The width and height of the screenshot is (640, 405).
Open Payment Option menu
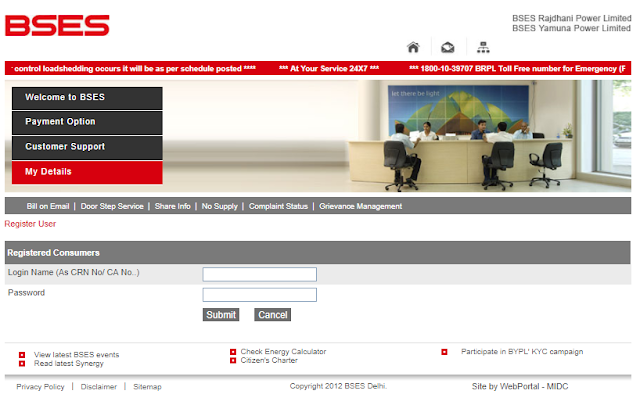(87, 122)
